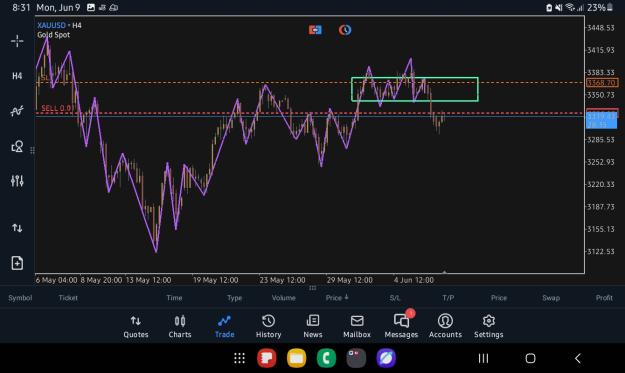Screen dimensions: 625x373
Task: Tap the red-blue one-click trading icon
Action: 315,30
